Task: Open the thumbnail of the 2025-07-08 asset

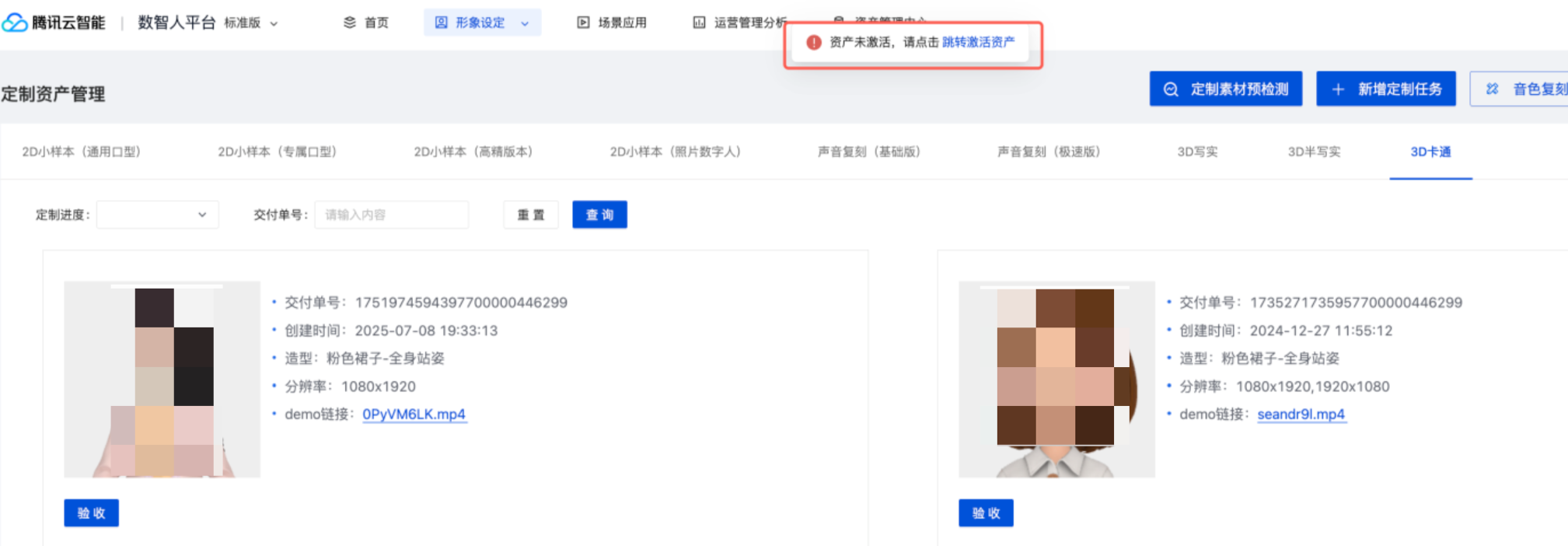Action: click(x=162, y=380)
